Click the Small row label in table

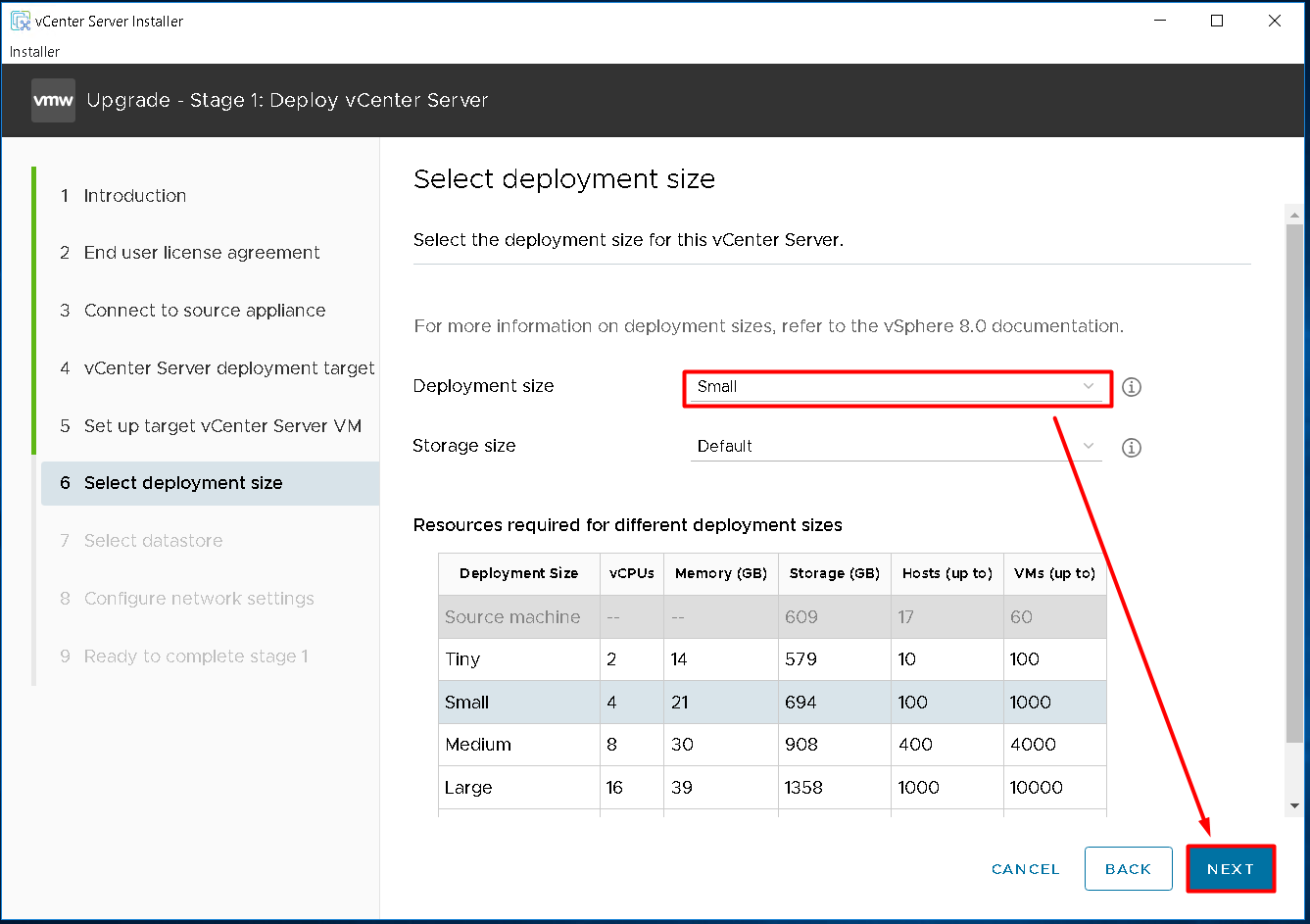pyautogui.click(x=467, y=703)
